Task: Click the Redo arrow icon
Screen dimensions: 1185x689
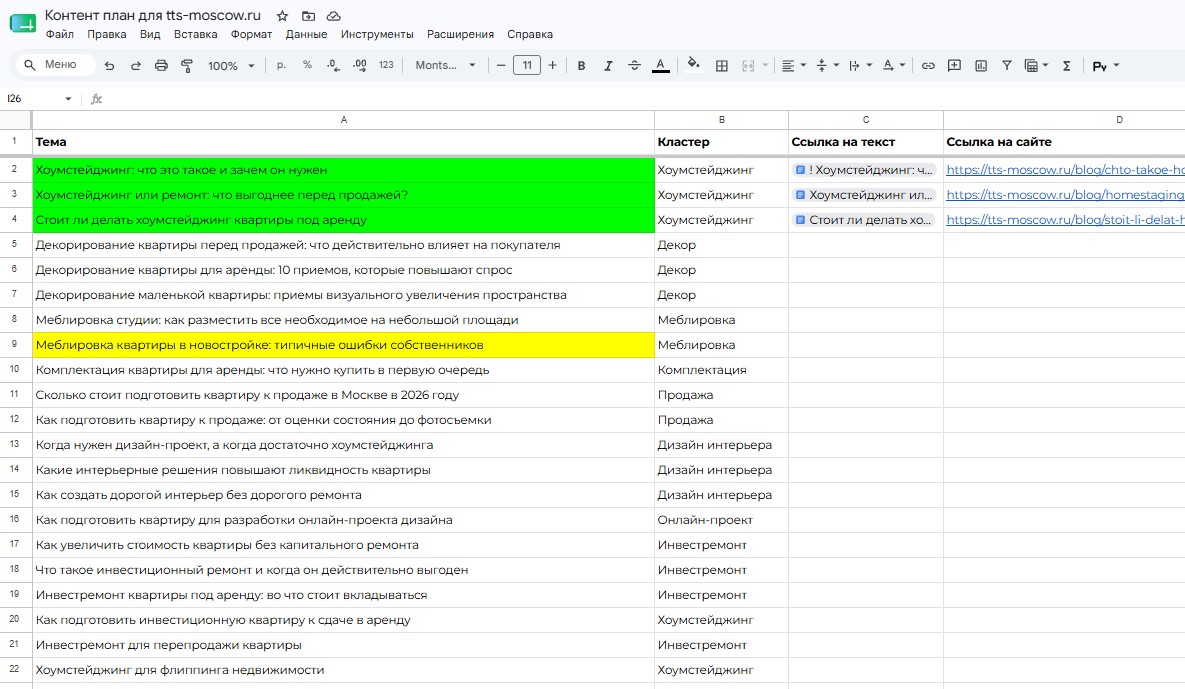Action: (135, 66)
